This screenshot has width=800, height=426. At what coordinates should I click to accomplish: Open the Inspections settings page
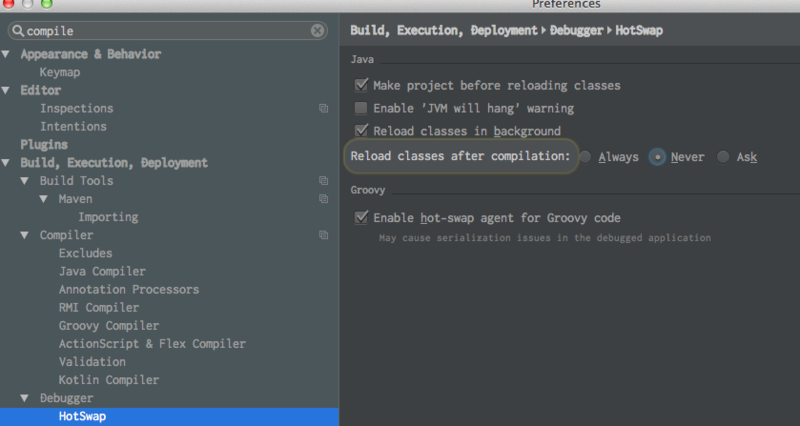pyautogui.click(x=77, y=108)
